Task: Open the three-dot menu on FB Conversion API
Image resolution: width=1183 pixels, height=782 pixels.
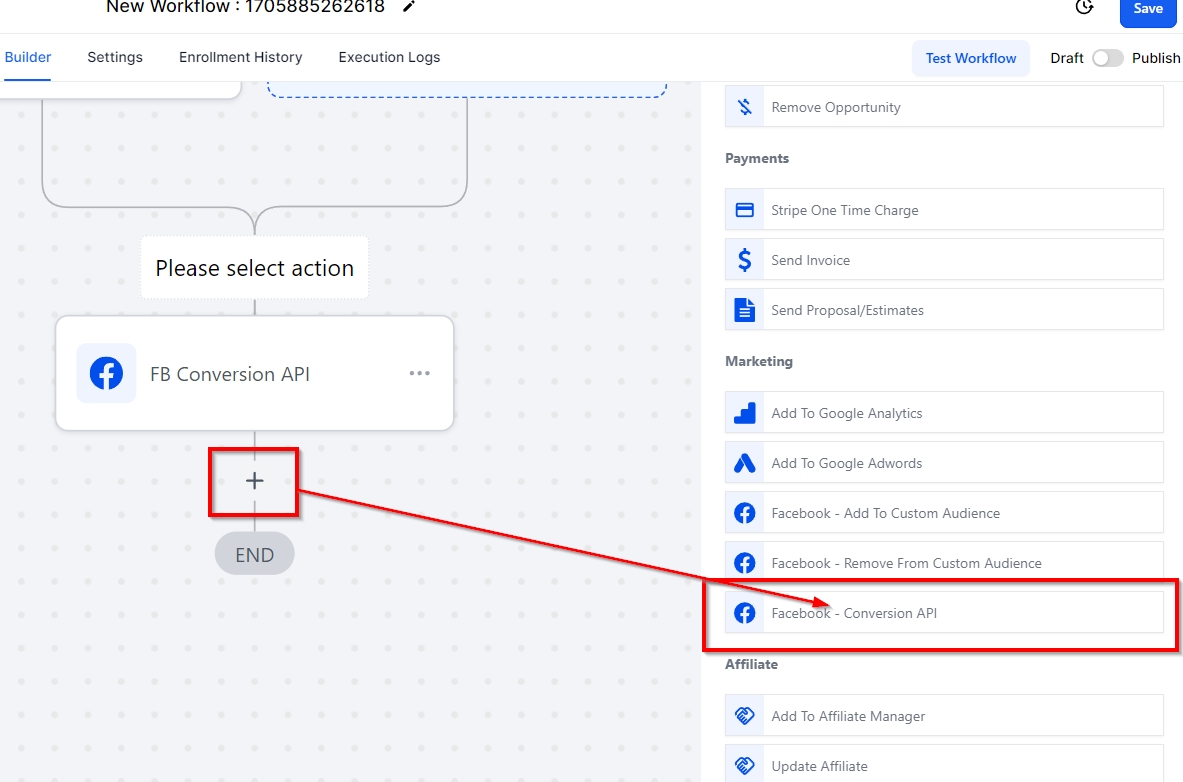Action: pos(420,374)
